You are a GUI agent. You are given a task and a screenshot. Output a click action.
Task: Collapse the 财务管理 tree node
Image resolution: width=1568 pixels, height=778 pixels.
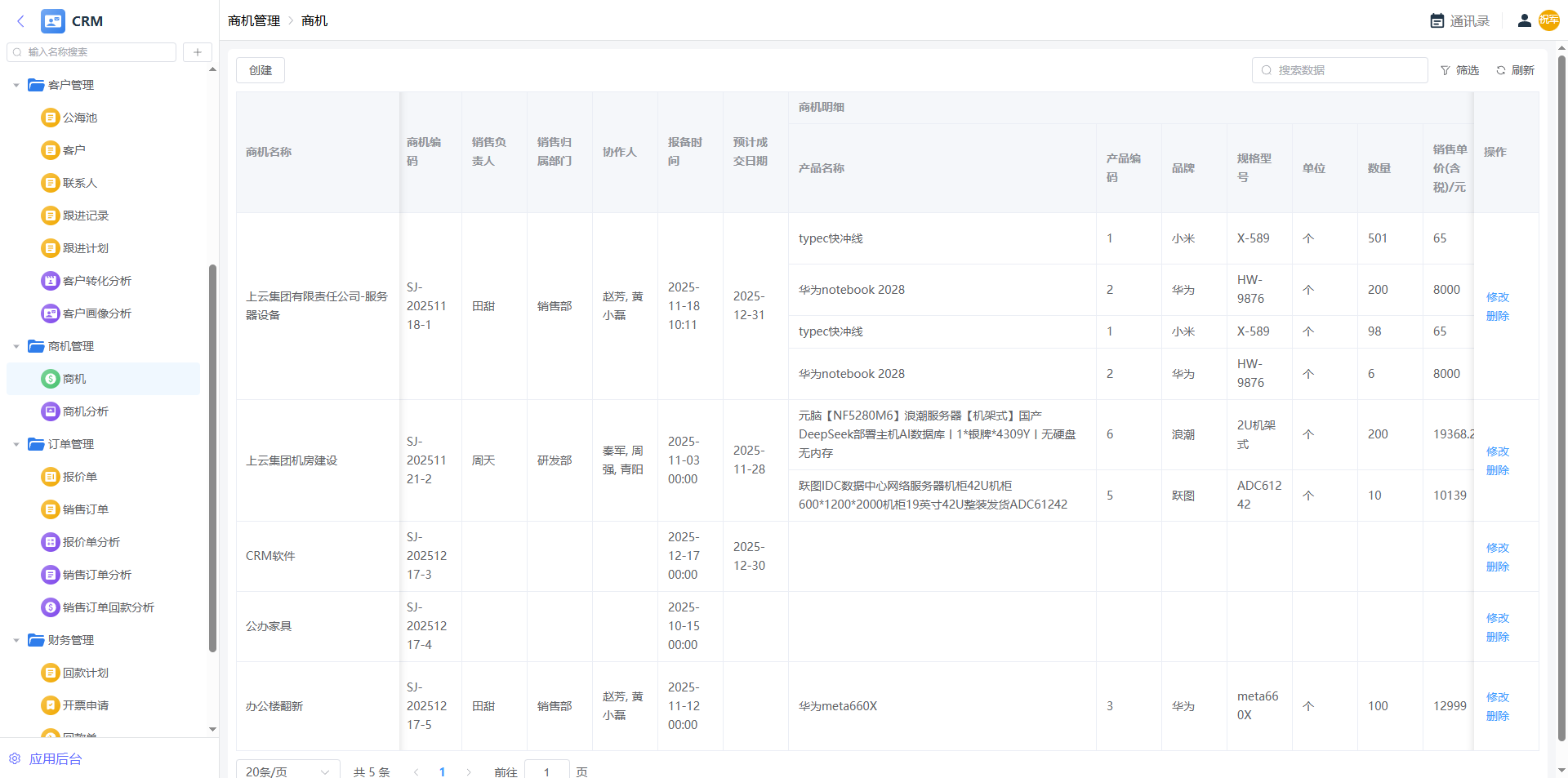16,640
